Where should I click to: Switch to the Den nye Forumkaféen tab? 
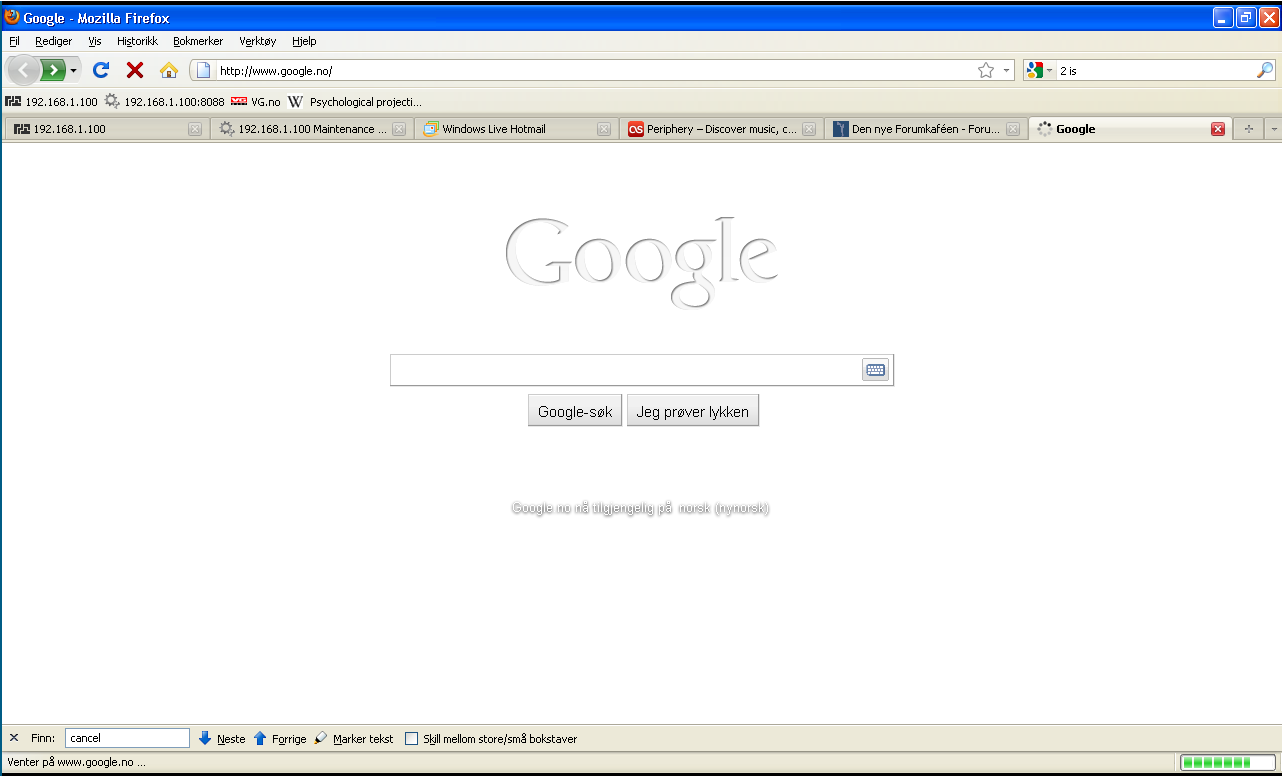point(926,129)
